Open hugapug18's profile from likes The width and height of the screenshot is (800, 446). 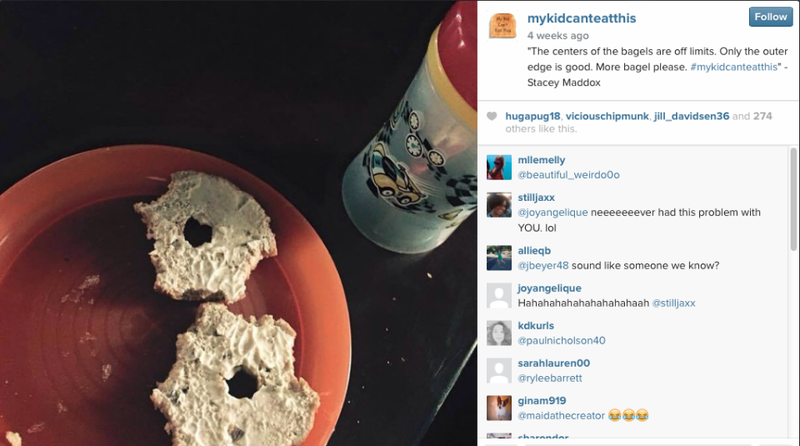click(x=533, y=116)
